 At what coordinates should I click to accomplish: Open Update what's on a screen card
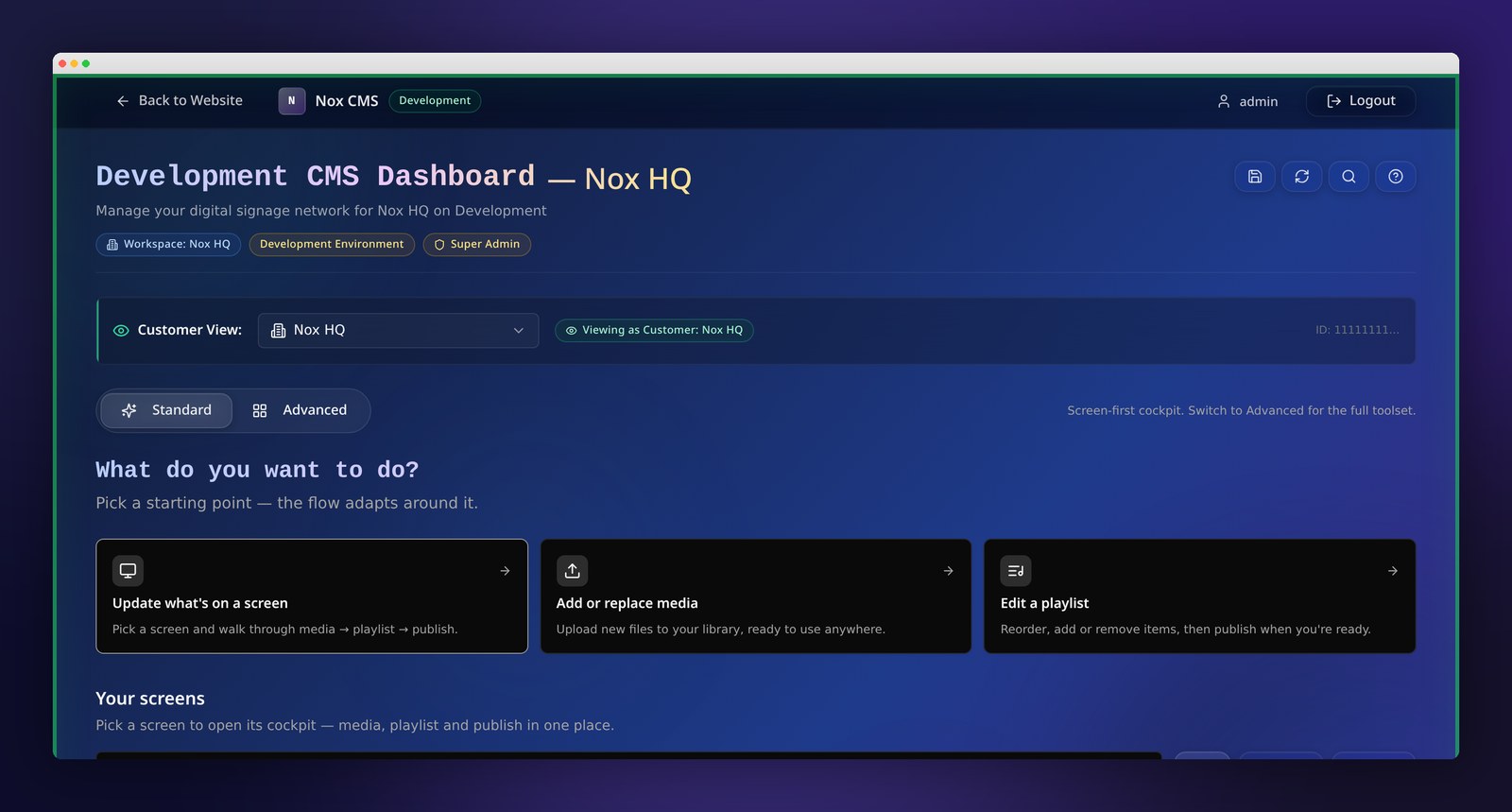click(x=312, y=596)
